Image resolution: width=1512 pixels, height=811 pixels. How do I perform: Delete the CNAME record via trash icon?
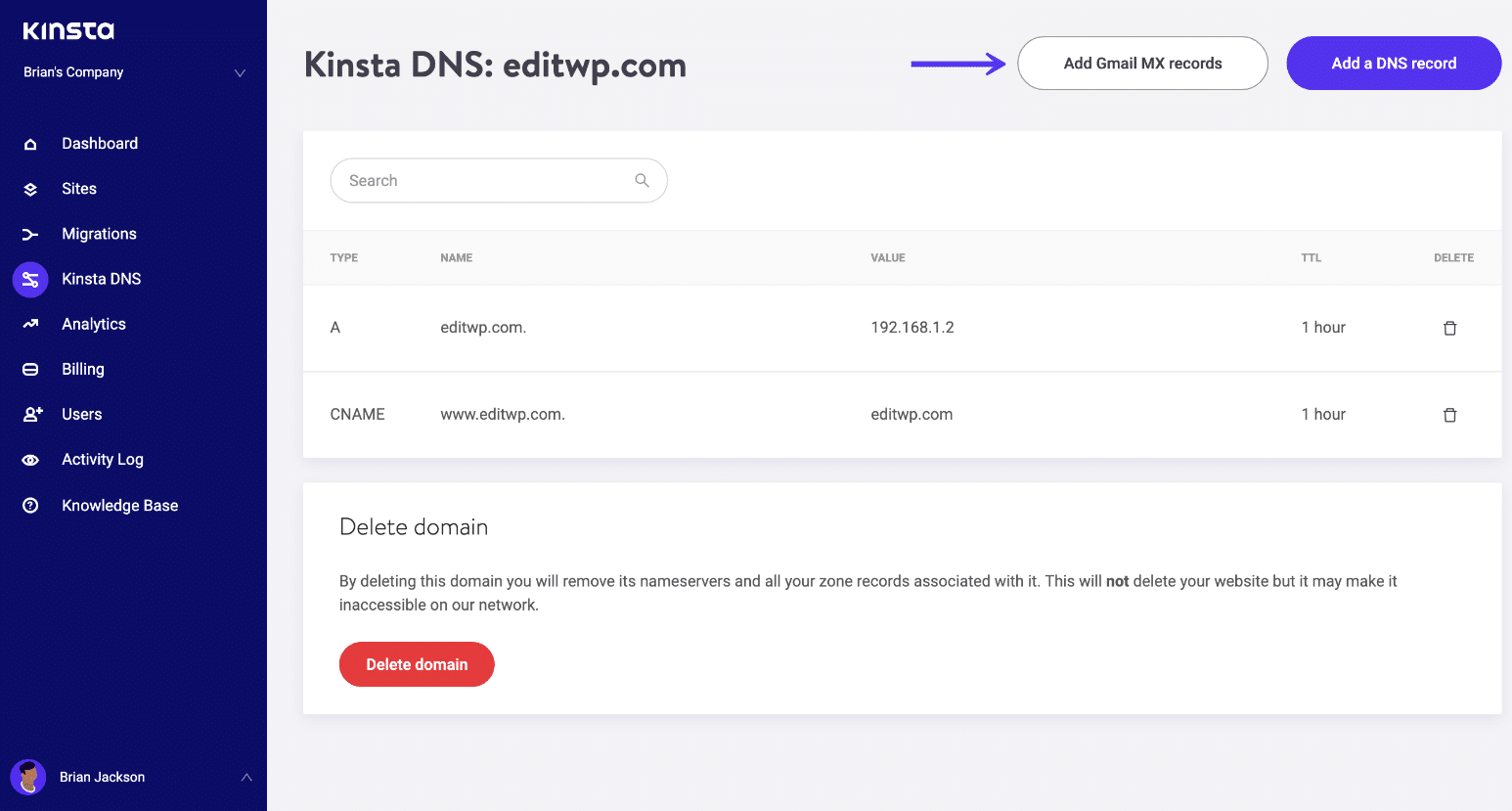tap(1449, 415)
